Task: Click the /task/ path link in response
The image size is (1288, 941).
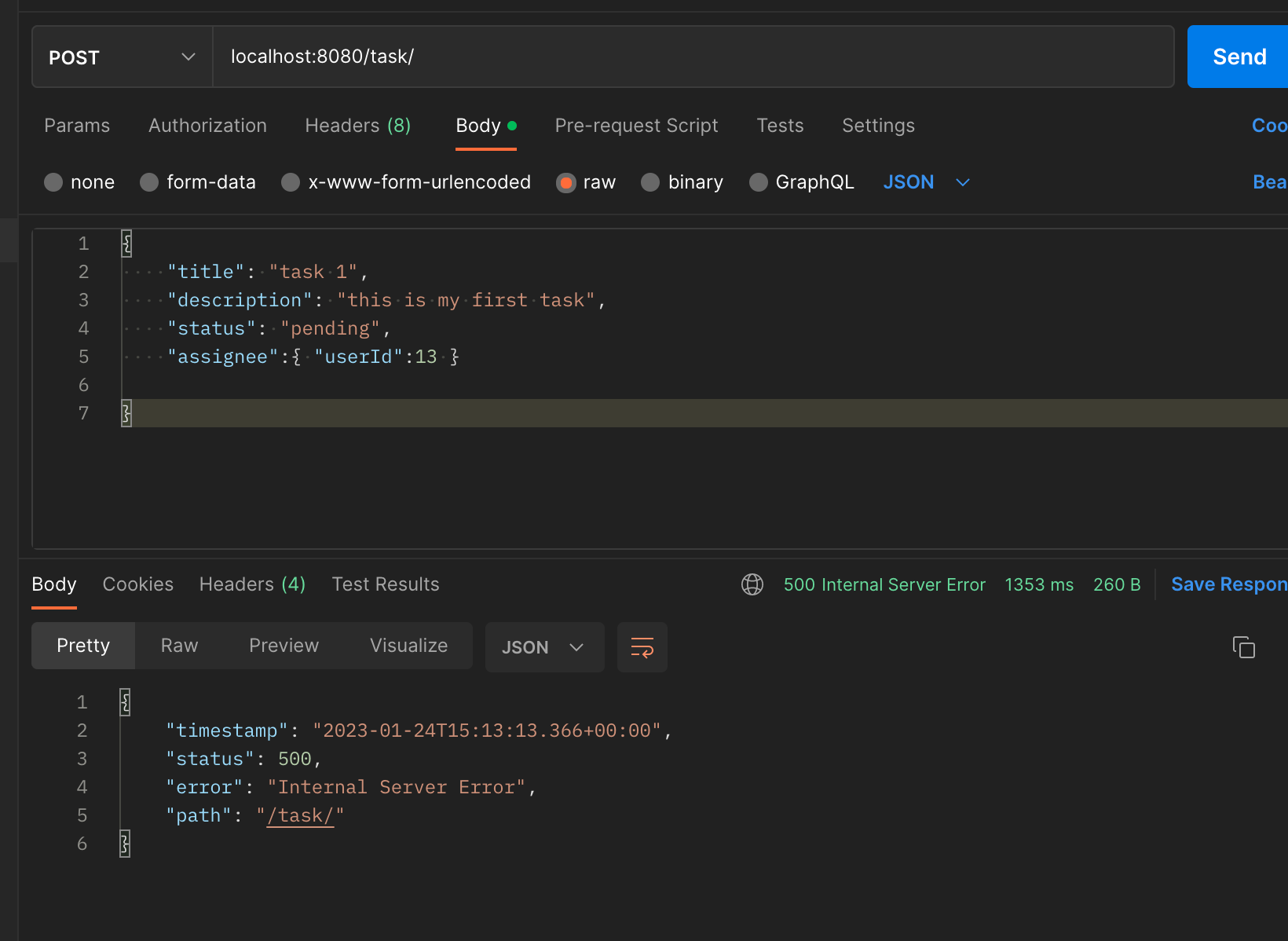Action: point(300,815)
